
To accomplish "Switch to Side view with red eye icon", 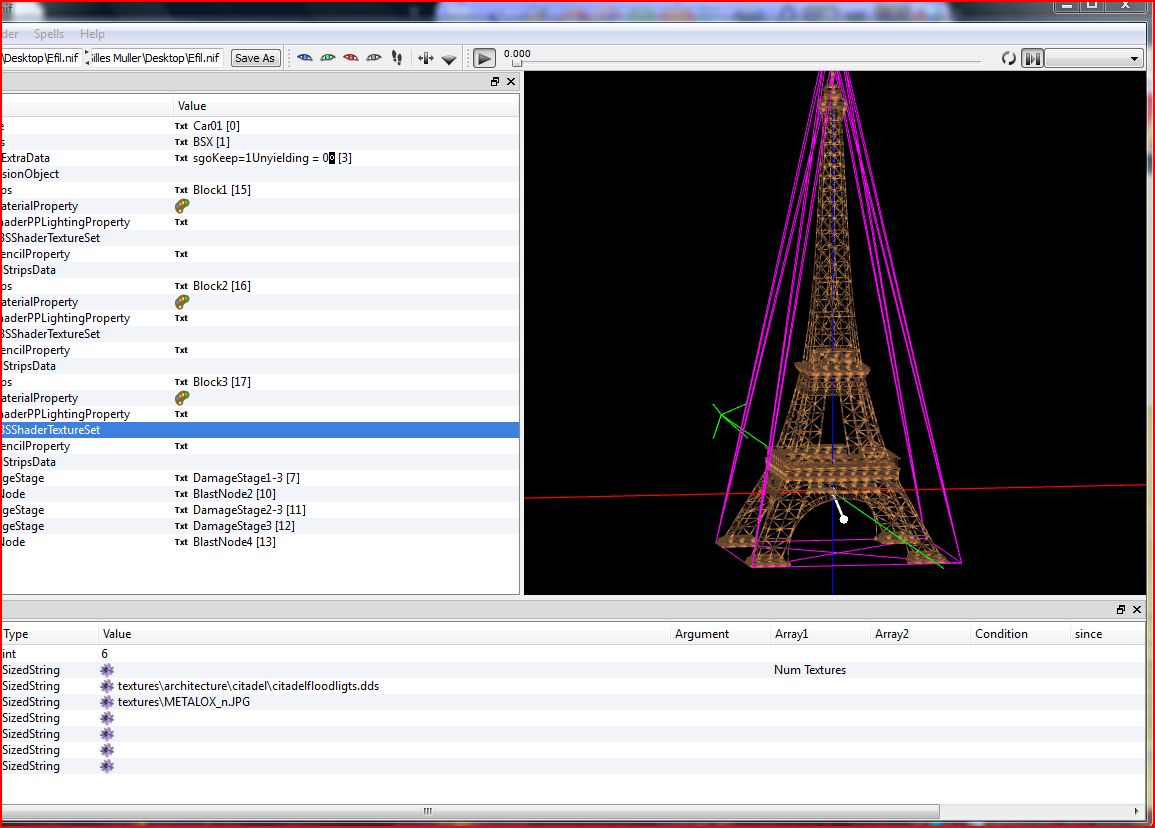I will pos(351,57).
